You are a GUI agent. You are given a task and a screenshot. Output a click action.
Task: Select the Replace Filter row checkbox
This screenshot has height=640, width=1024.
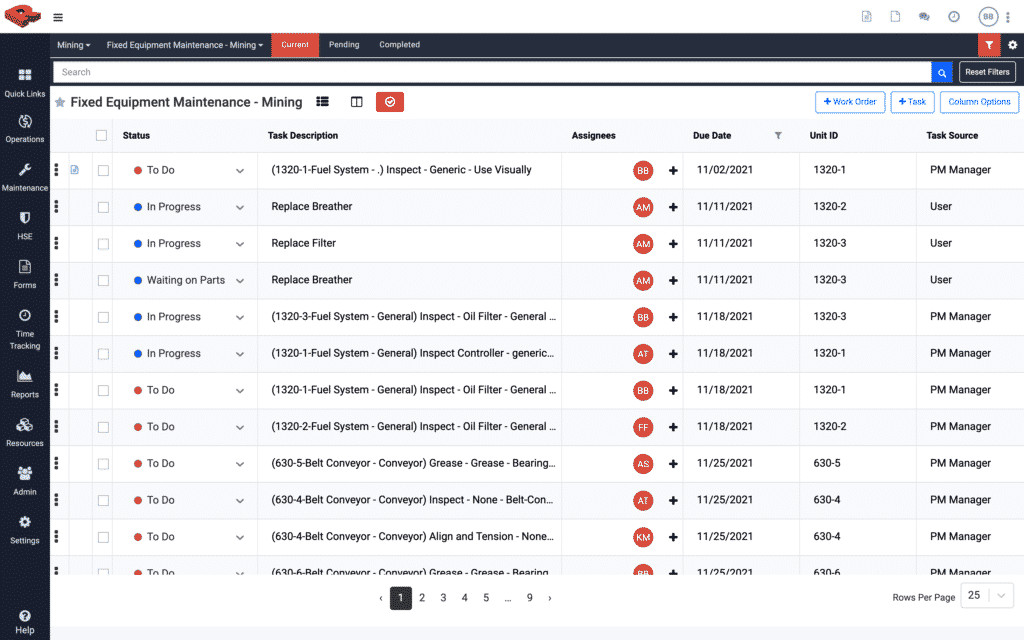coord(103,244)
